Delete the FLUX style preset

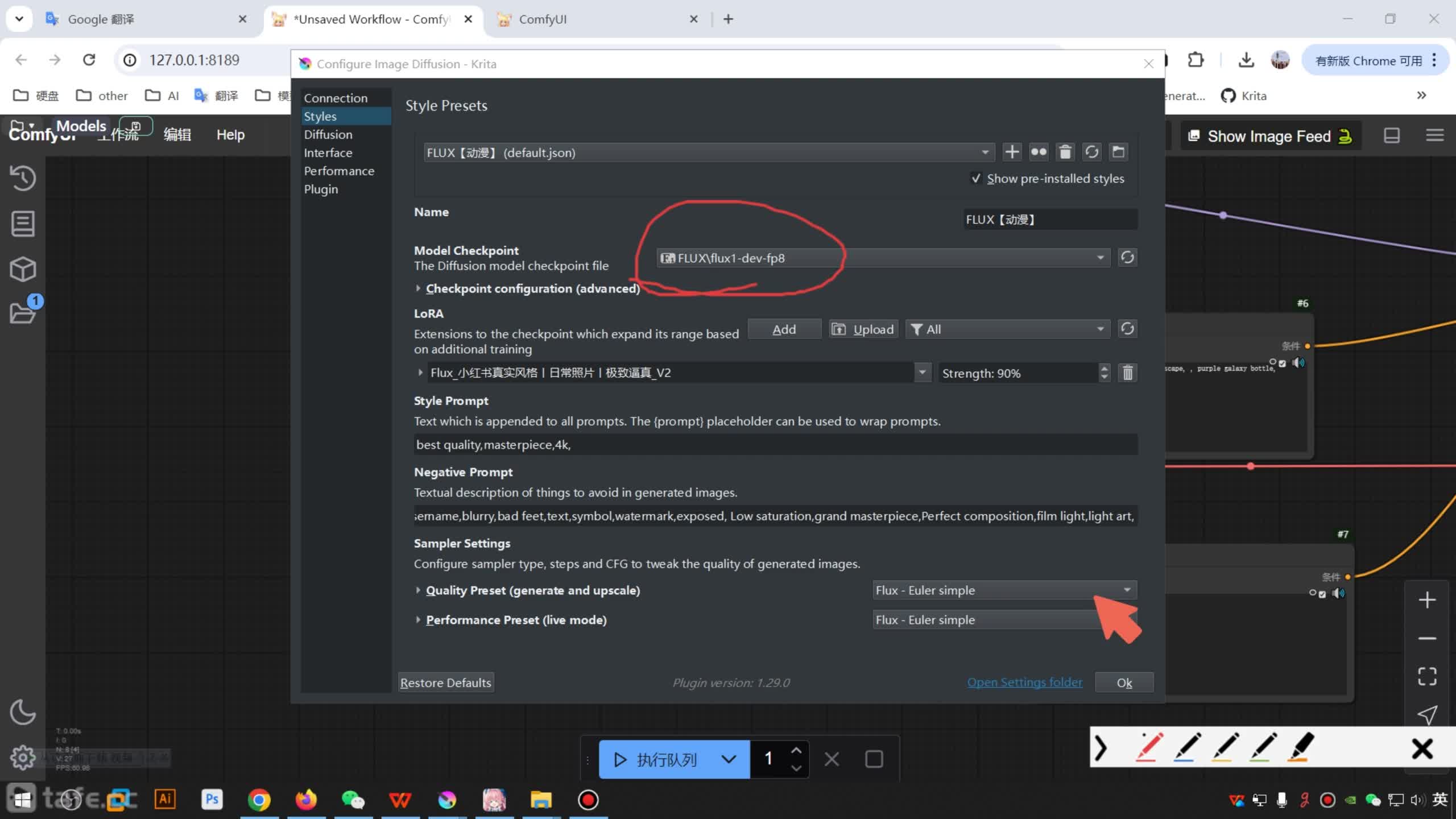tap(1065, 152)
